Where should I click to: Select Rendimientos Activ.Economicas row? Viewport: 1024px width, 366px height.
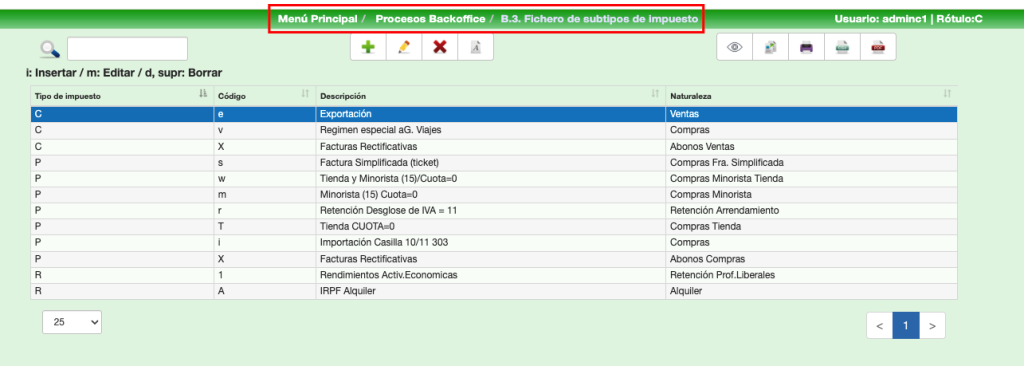click(x=494, y=275)
